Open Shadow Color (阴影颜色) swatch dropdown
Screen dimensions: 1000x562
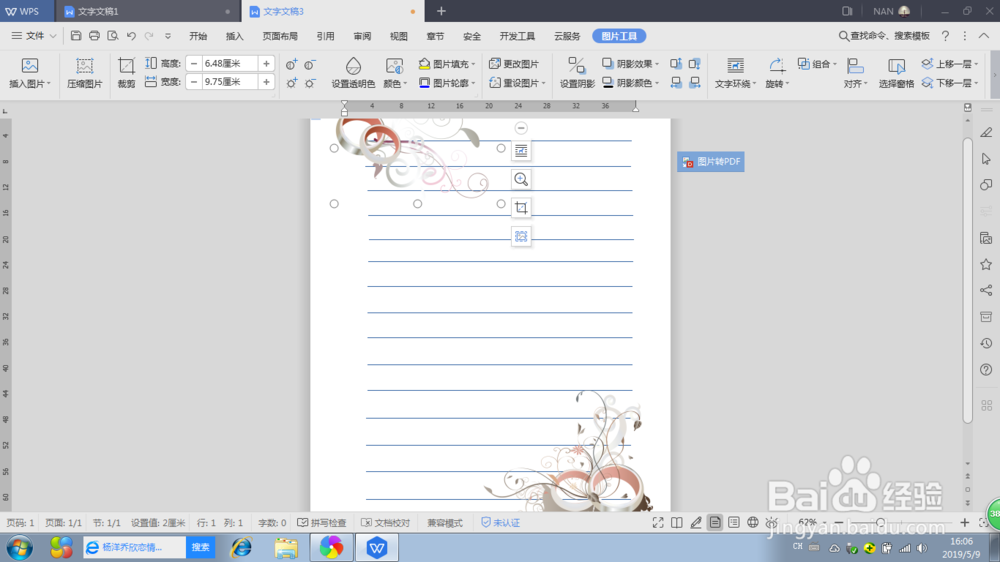pyautogui.click(x=631, y=83)
